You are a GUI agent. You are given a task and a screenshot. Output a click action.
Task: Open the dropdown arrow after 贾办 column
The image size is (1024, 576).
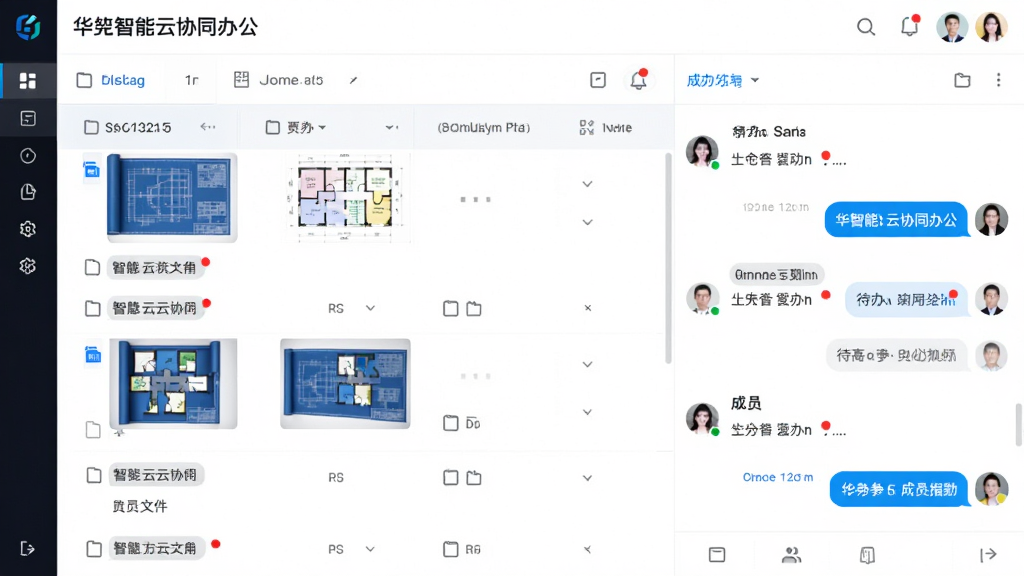point(391,127)
